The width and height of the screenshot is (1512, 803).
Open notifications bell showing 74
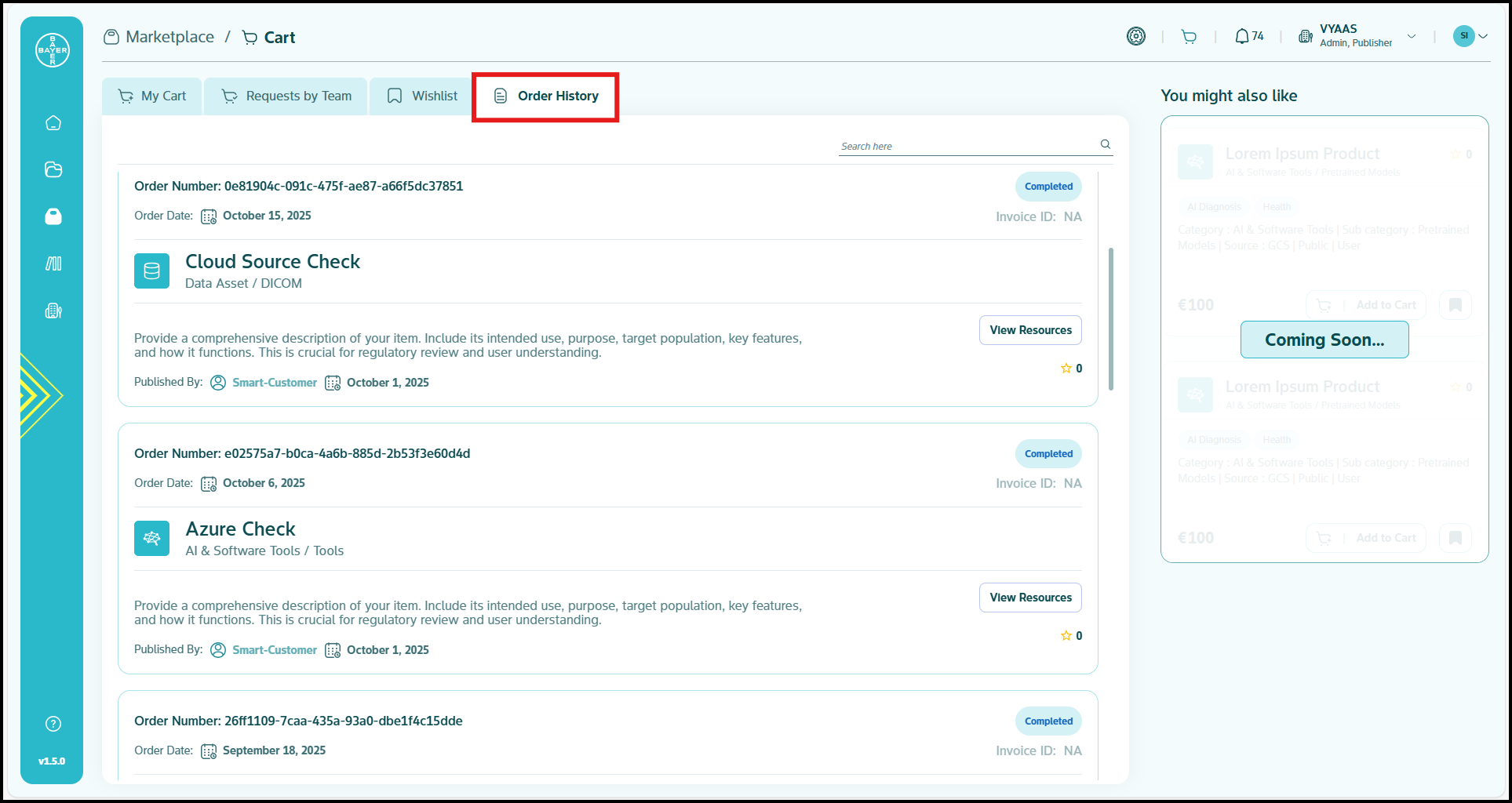[x=1248, y=37]
